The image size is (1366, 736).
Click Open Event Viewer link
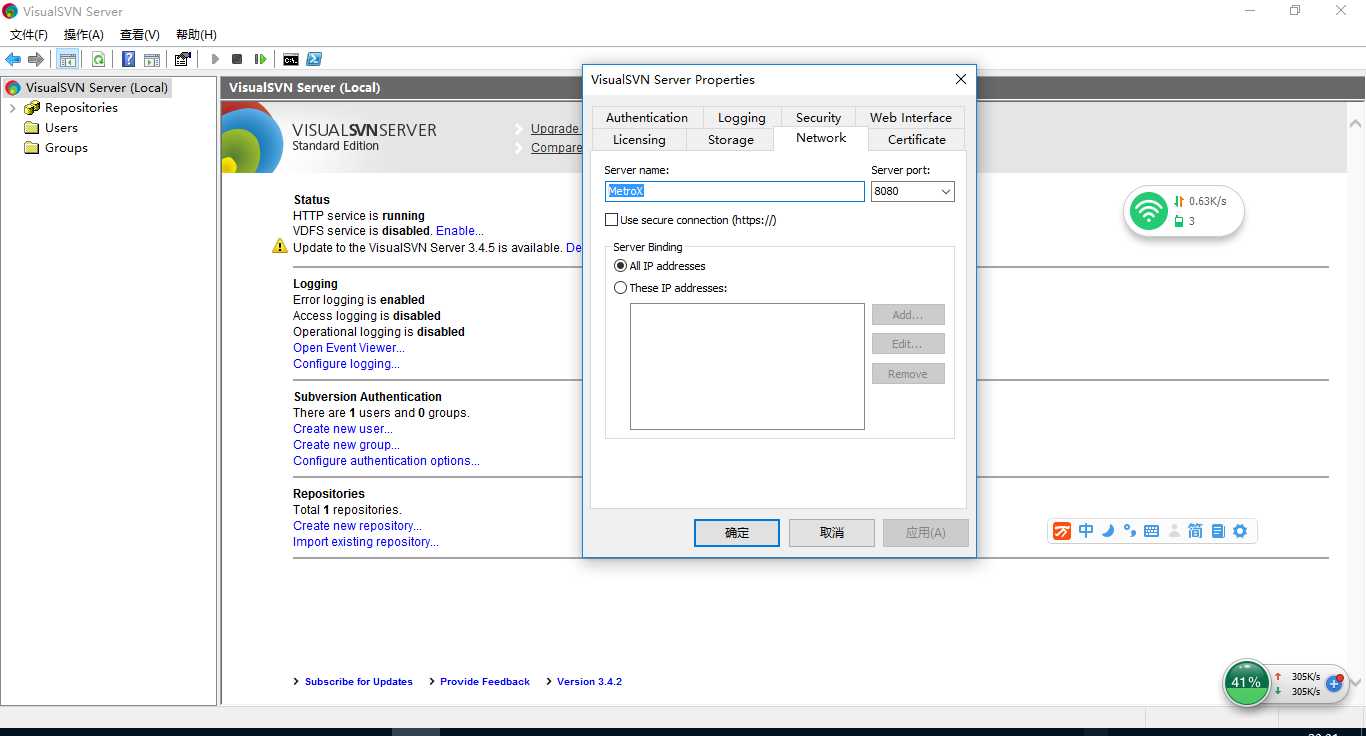click(x=349, y=348)
